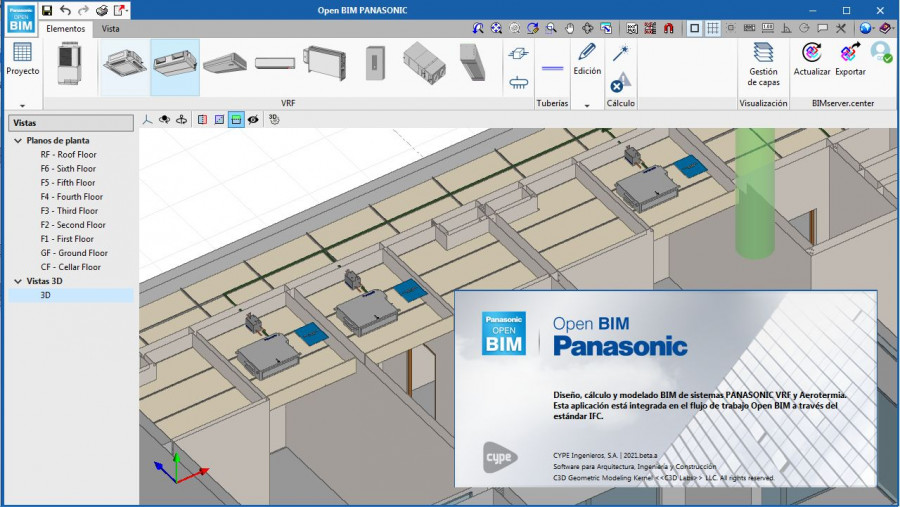900x507 pixels.
Task: Open the export file dropdown in title bar
Action: click(121, 10)
